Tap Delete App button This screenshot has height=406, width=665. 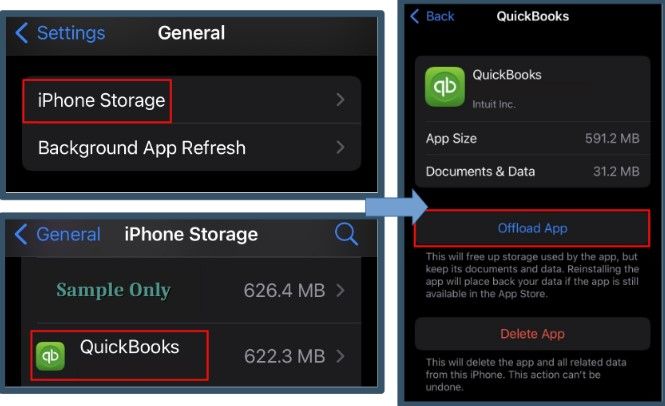532,334
